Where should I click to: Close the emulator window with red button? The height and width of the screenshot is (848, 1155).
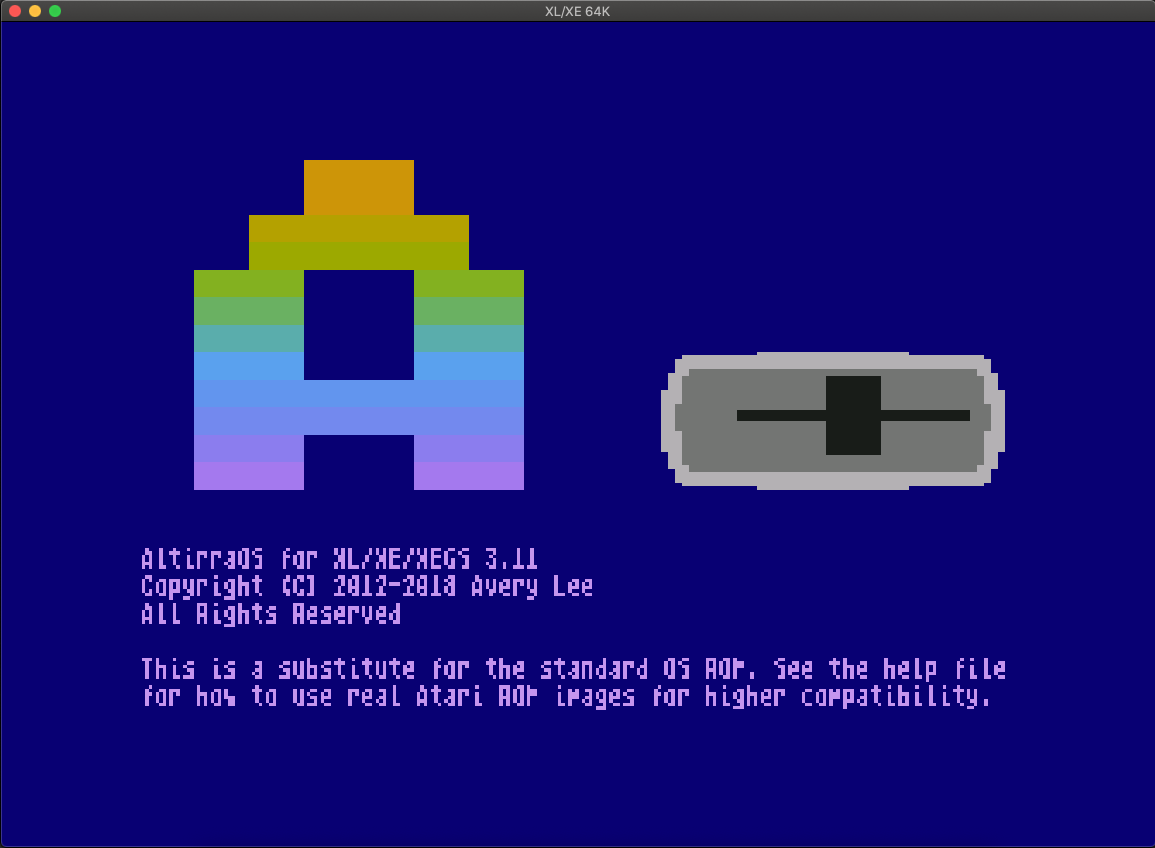pyautogui.click(x=15, y=11)
